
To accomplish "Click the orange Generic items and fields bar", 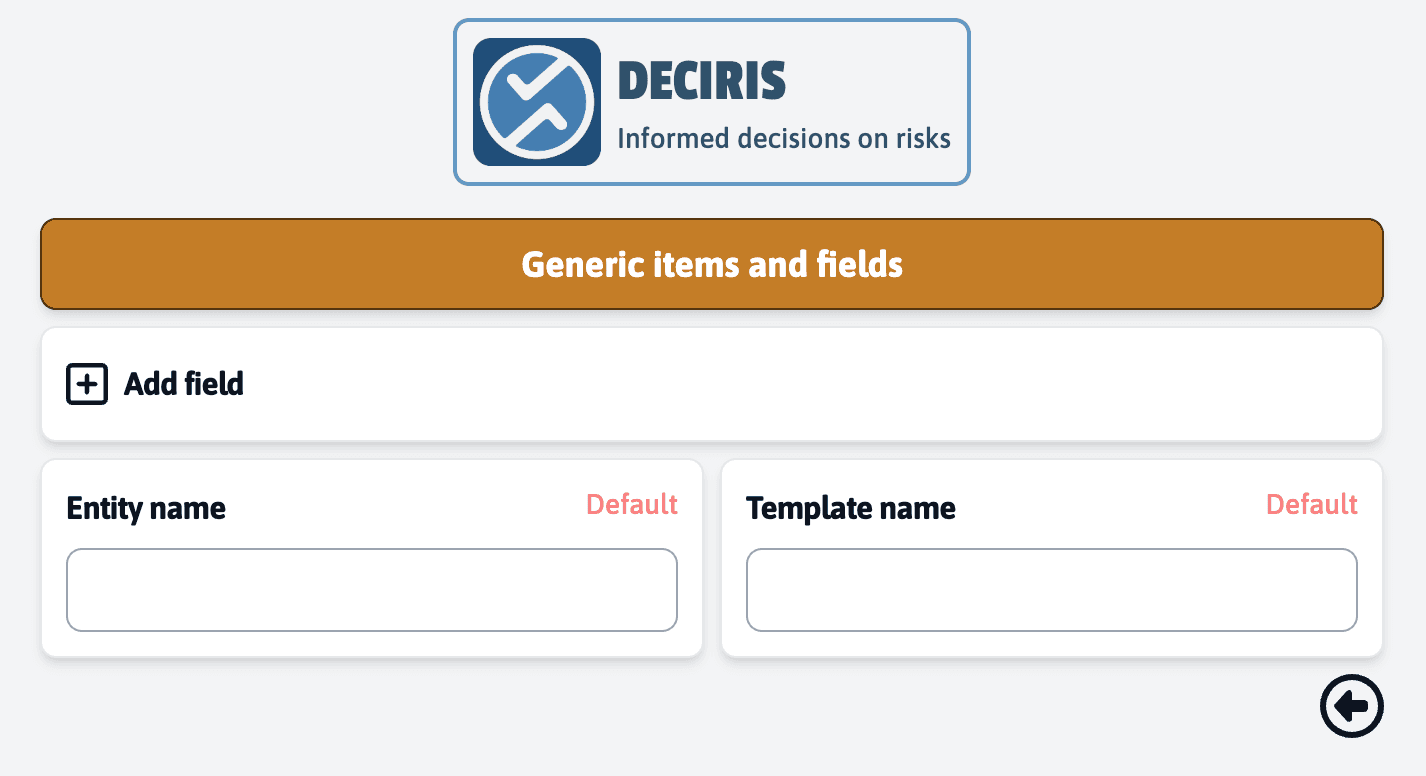I will pos(711,264).
